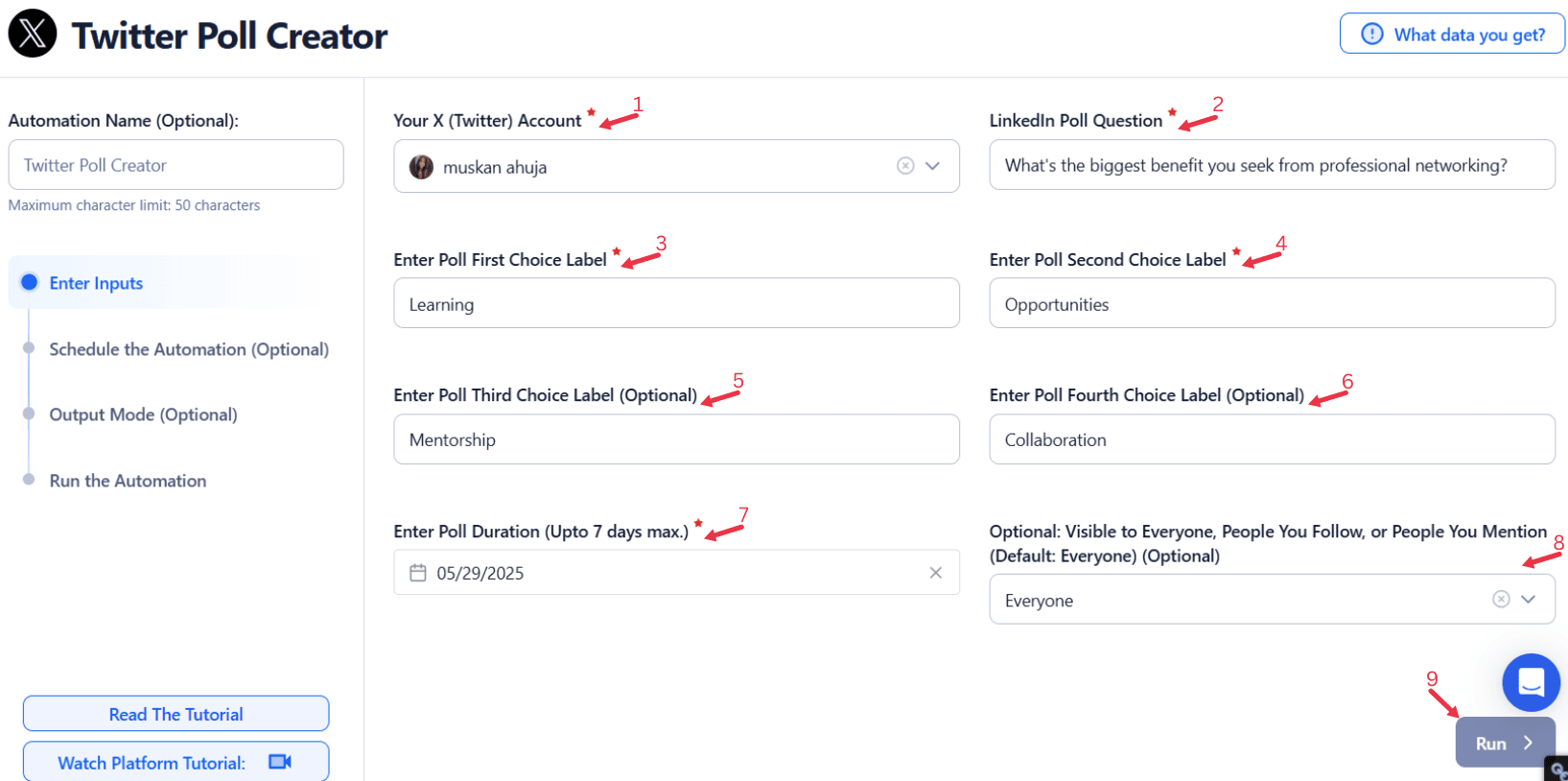Image resolution: width=1568 pixels, height=781 pixels.
Task: Click the video camera icon for Platform Tutorial
Action: click(x=280, y=762)
